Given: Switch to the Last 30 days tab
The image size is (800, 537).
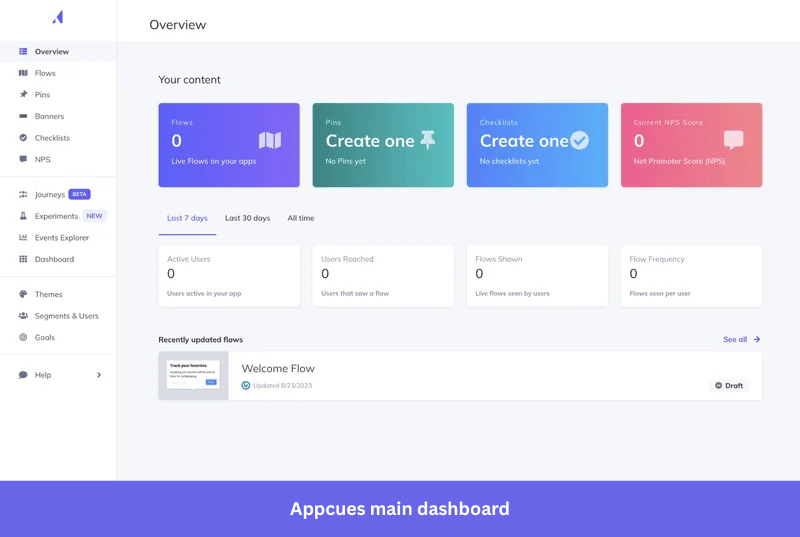Looking at the screenshot, I should [247, 218].
